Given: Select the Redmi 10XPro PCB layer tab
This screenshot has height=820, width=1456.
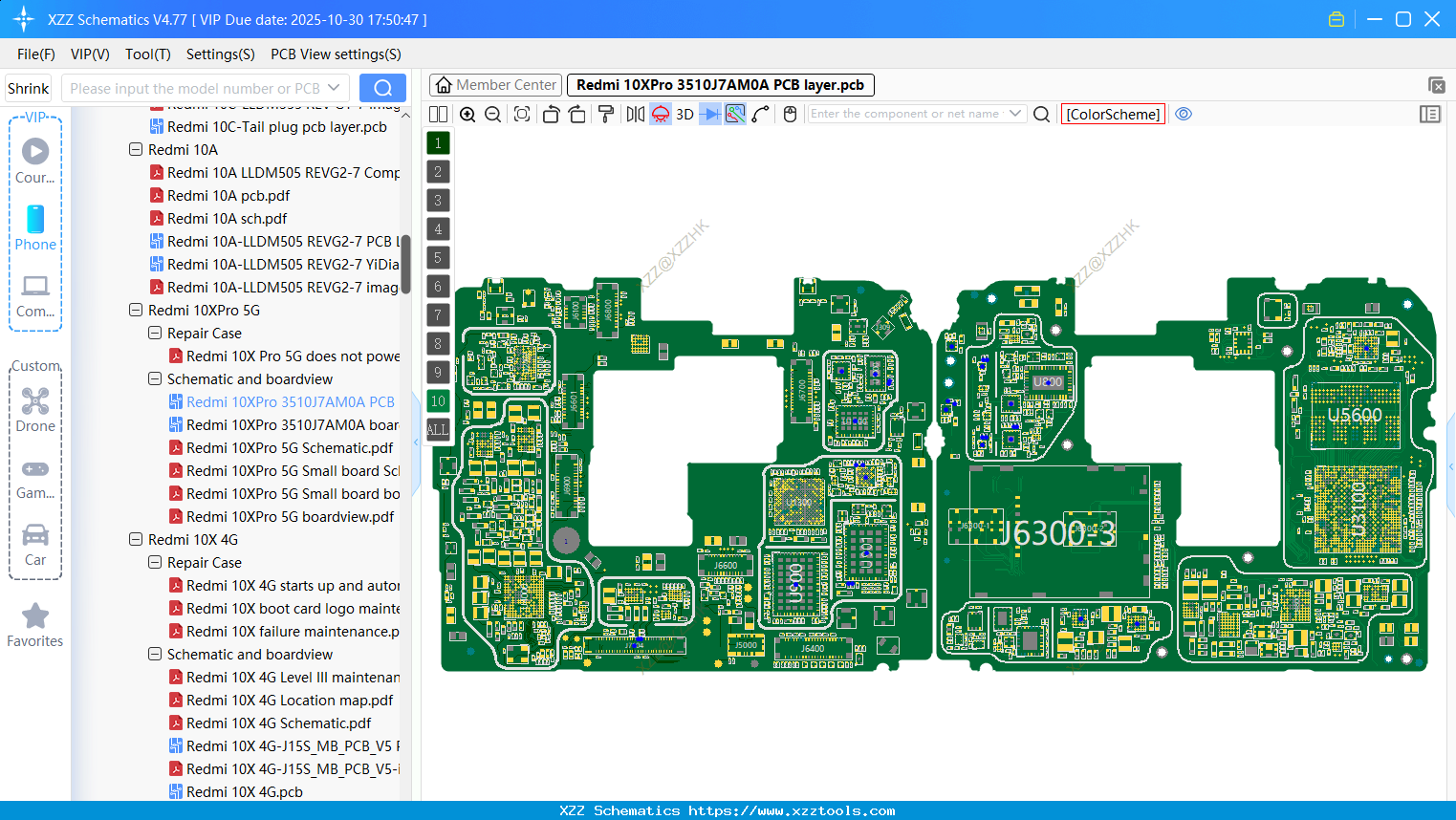Looking at the screenshot, I should coord(720,85).
